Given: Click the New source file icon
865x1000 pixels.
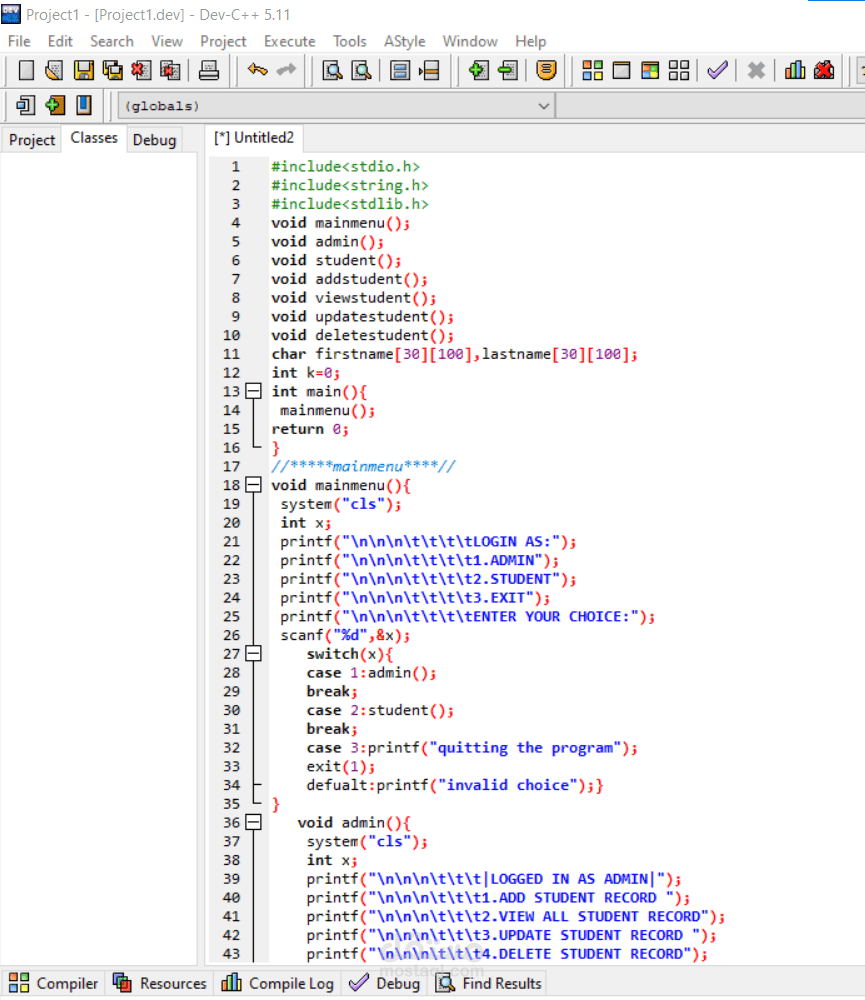Looking at the screenshot, I should (x=26, y=70).
